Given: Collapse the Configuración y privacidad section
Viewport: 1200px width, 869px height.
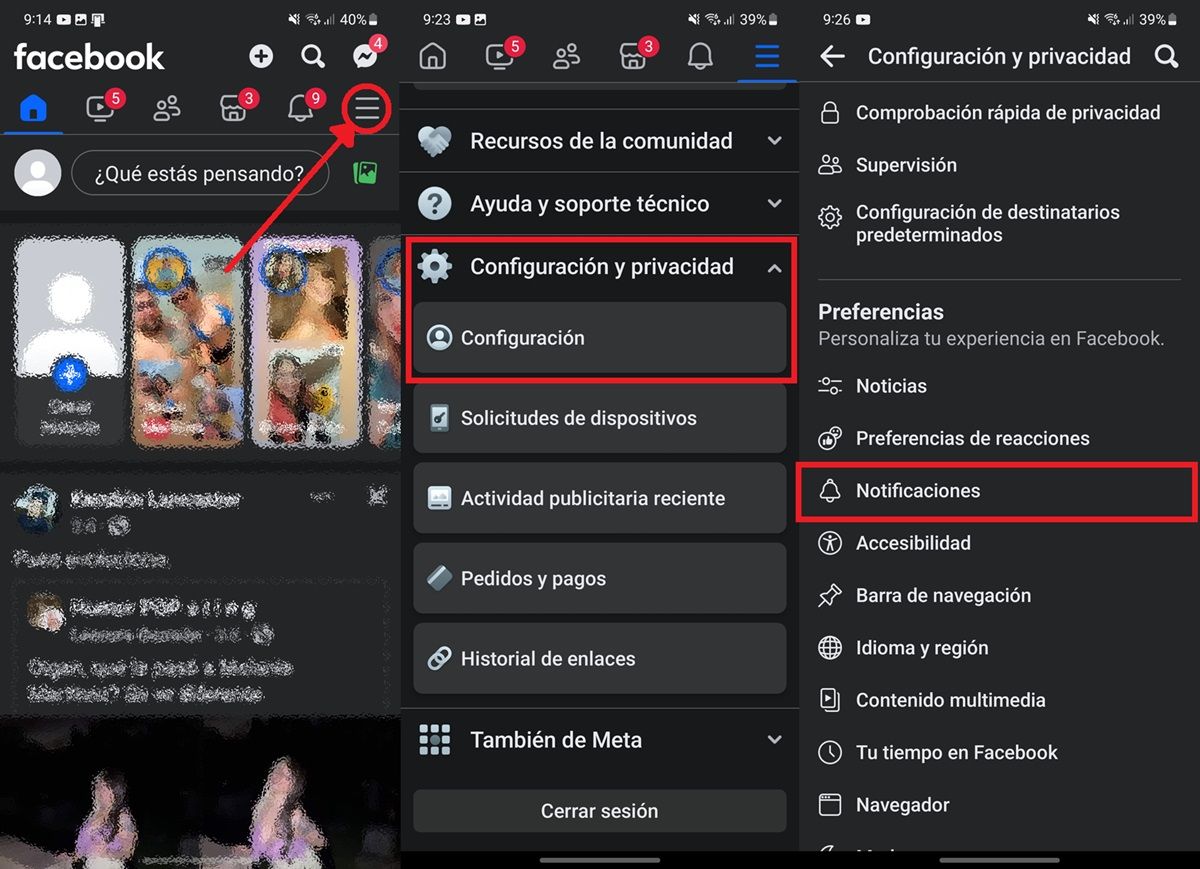Looking at the screenshot, I should click(x=600, y=267).
